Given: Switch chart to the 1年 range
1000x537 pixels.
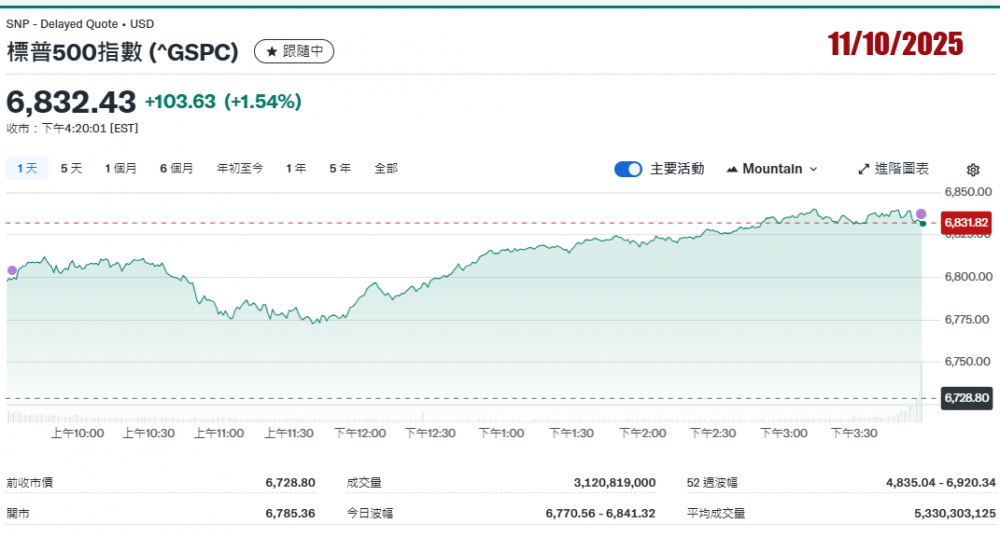Looking at the screenshot, I should [x=296, y=169].
